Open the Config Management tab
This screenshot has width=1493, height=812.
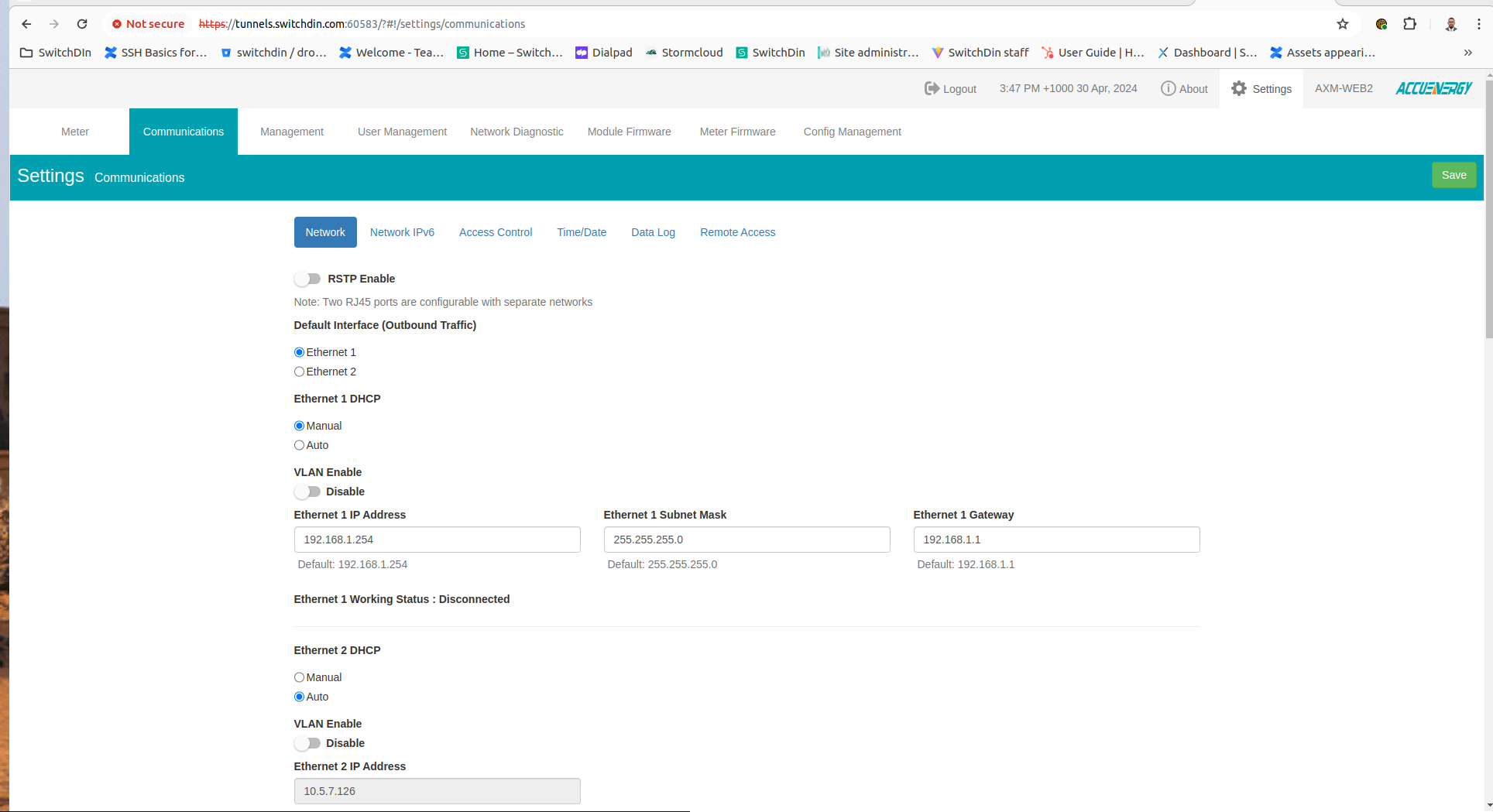pyautogui.click(x=852, y=132)
